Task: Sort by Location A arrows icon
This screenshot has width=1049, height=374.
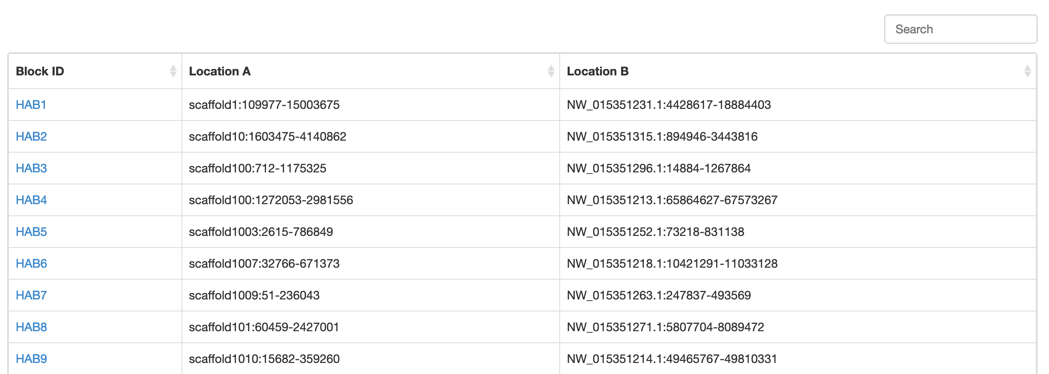Action: point(551,71)
